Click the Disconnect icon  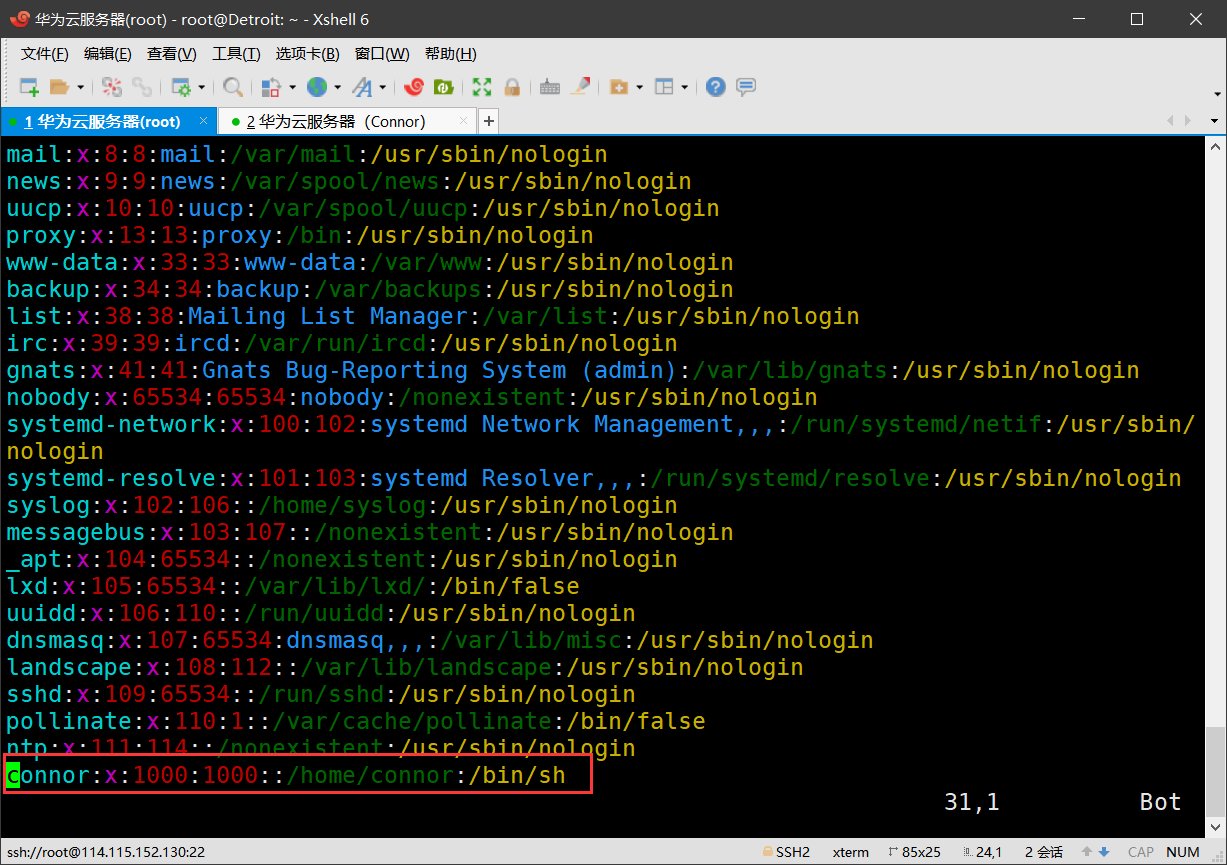[112, 87]
